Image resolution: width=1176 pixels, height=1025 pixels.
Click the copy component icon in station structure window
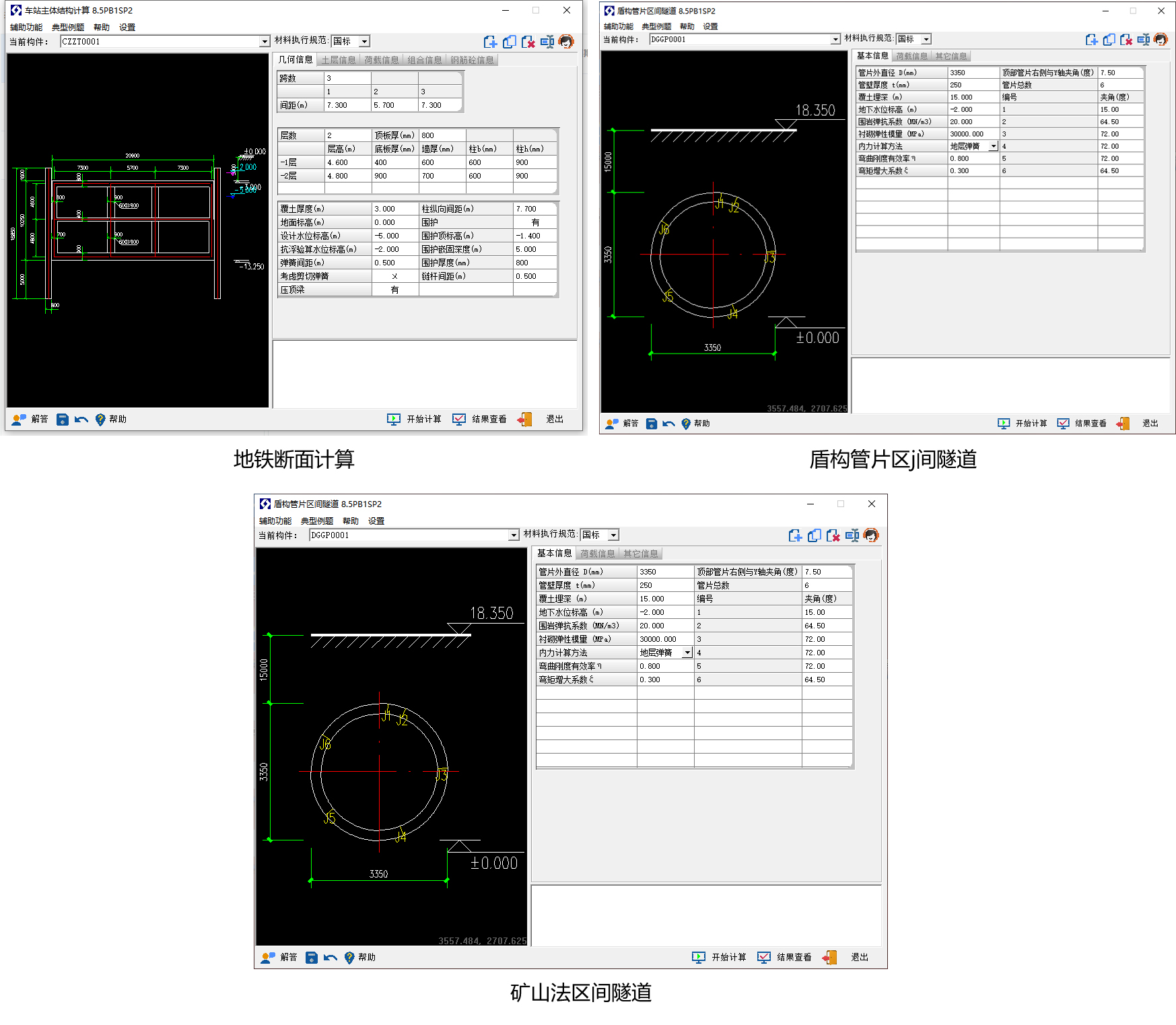509,42
